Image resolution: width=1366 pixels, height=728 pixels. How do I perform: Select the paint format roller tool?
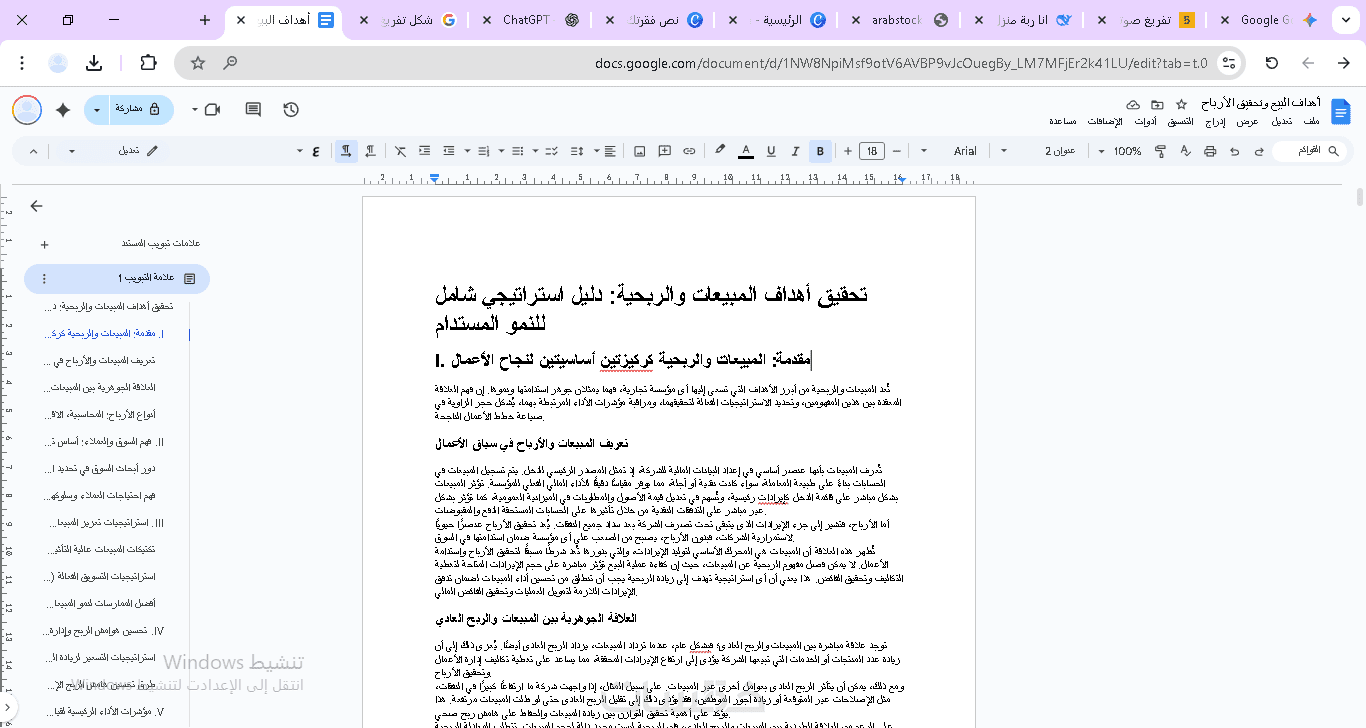[1160, 151]
